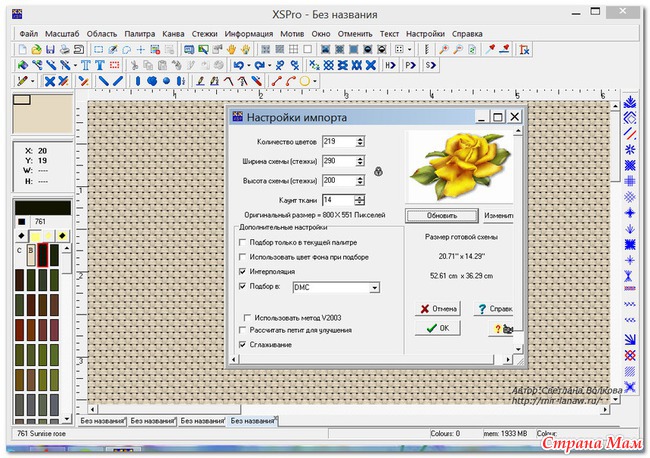
Task: Click the yellow circle shape tool icon
Action: [x=305, y=81]
